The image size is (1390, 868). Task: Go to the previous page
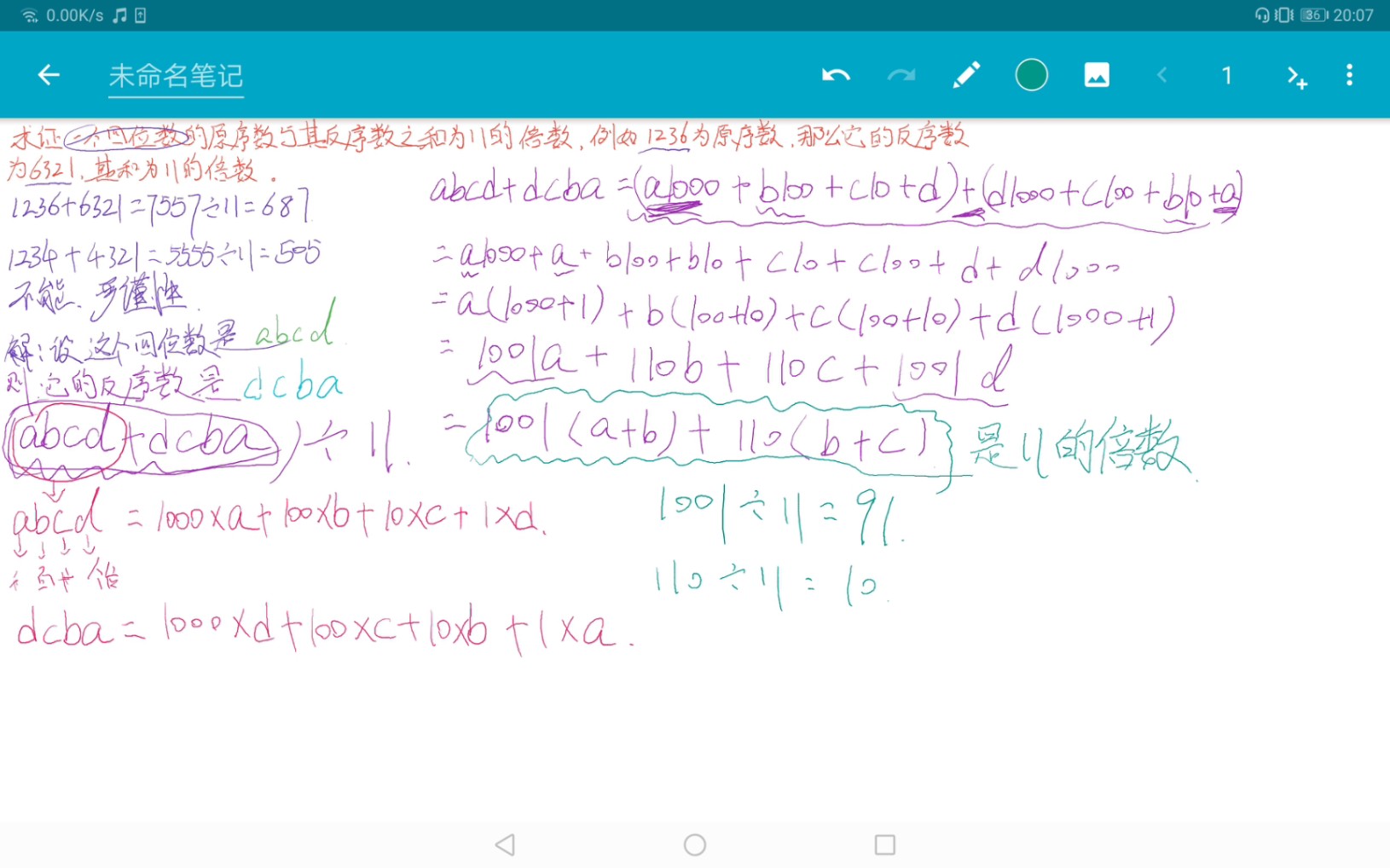pos(1161,75)
